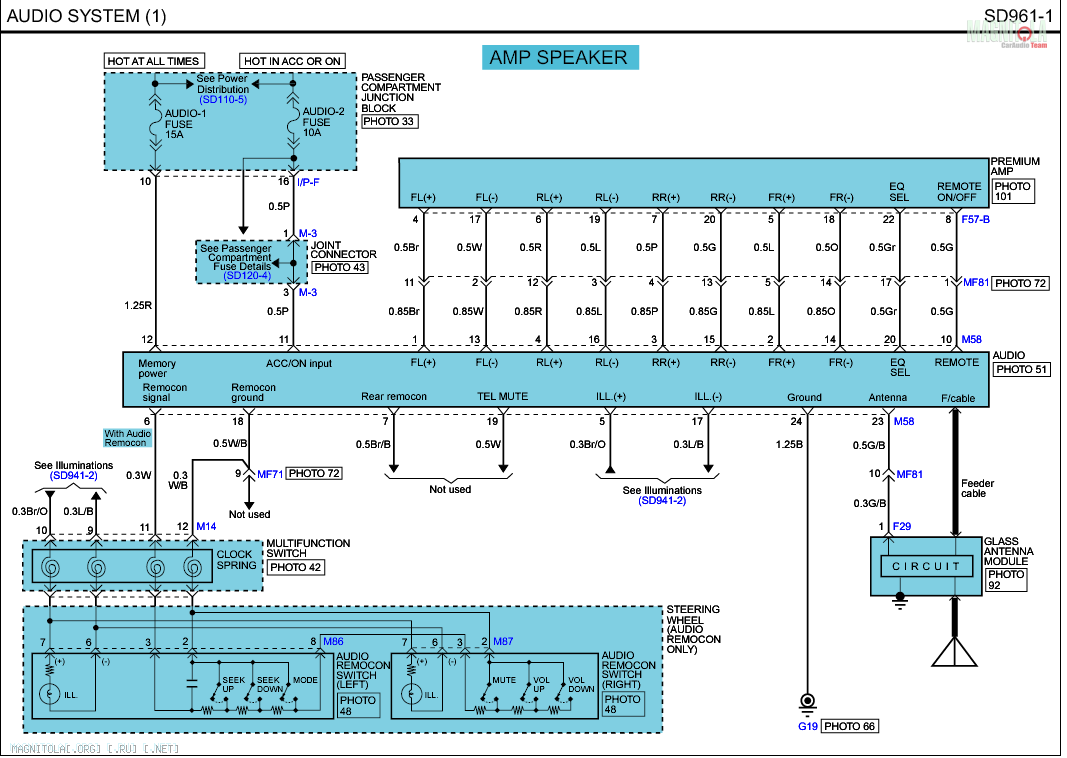Click the AMP SPEAKER title banner

click(x=558, y=57)
